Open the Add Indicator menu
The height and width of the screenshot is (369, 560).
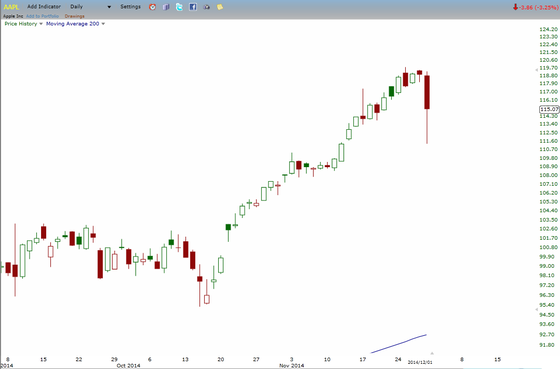pyautogui.click(x=44, y=6)
